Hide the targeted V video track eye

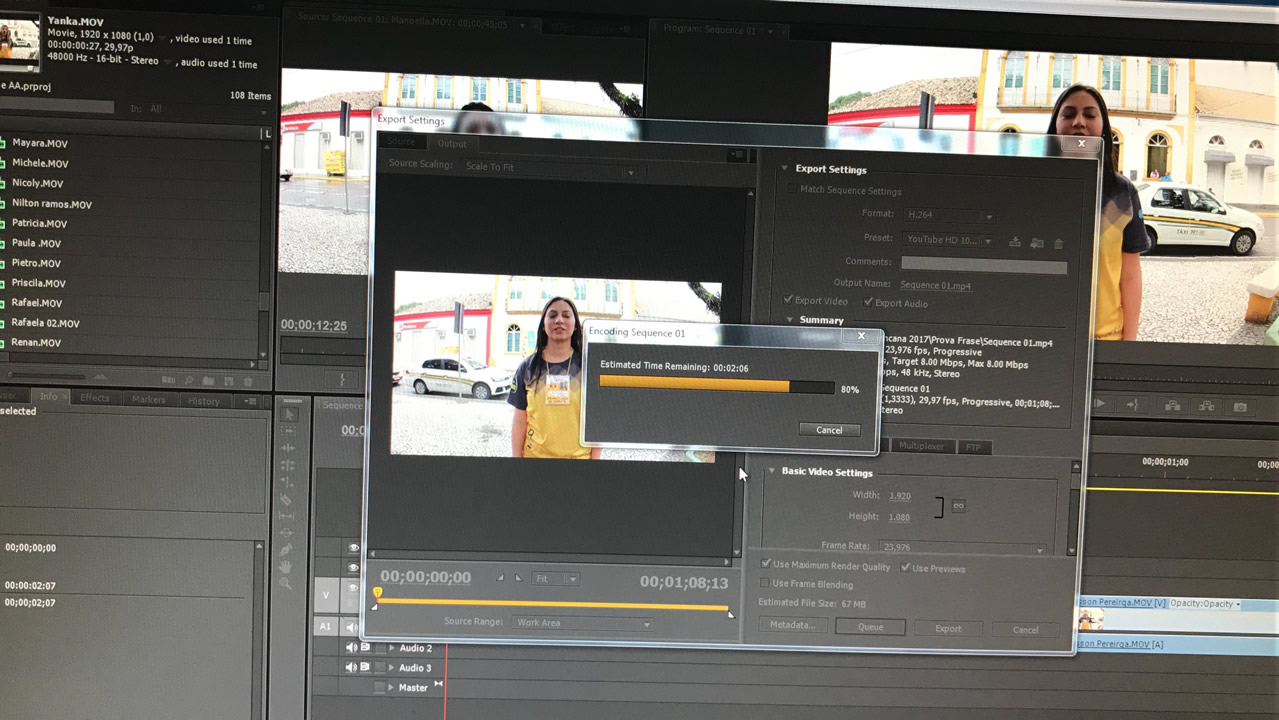353,590
